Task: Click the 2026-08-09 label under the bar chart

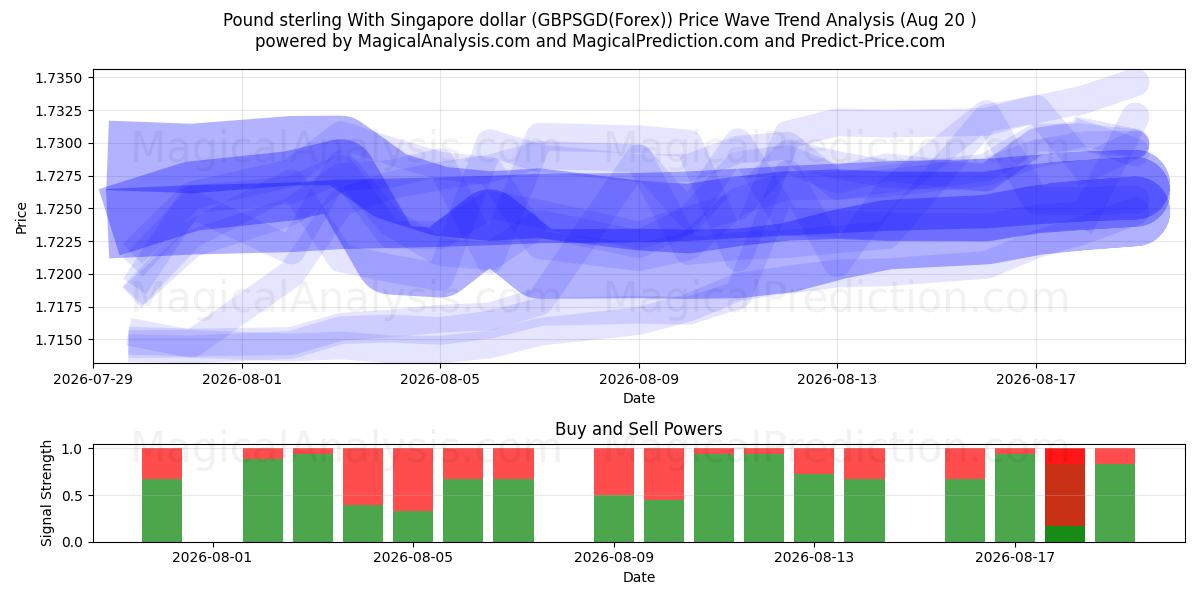Action: (614, 558)
